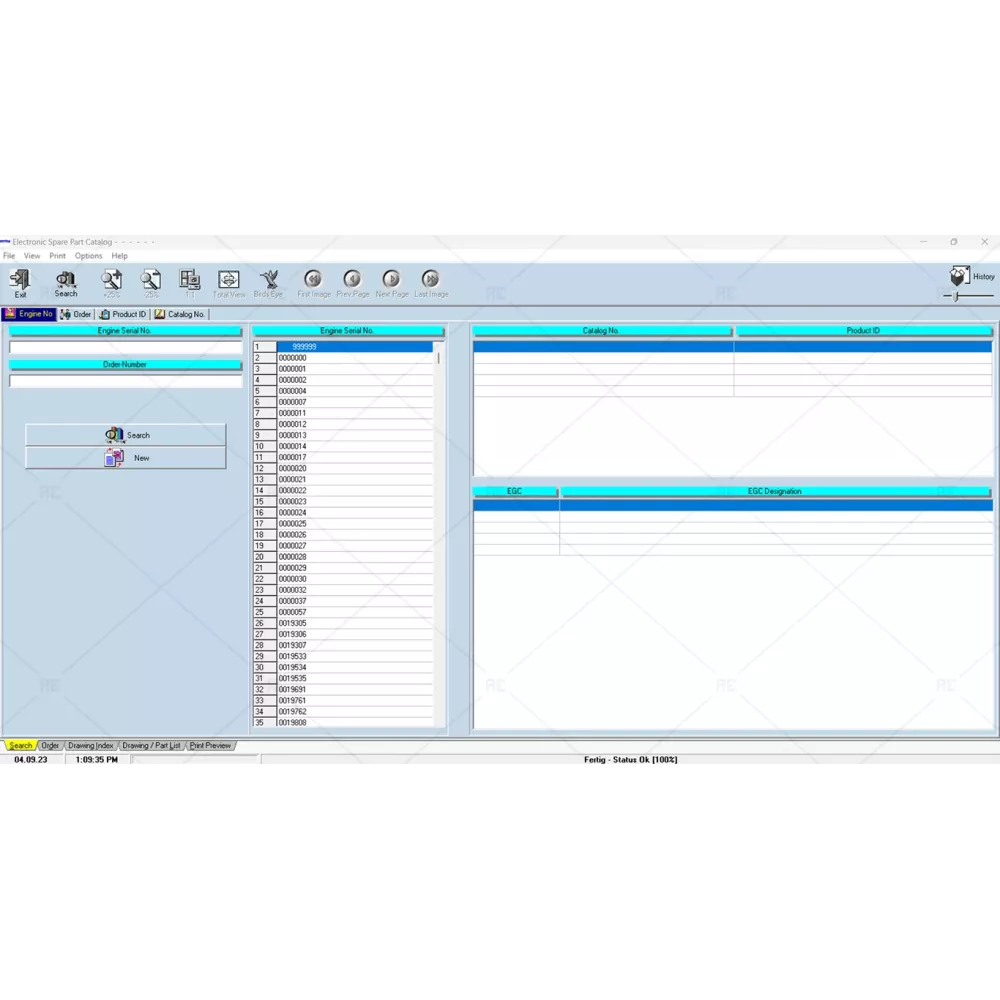Open the Print menu

58,256
